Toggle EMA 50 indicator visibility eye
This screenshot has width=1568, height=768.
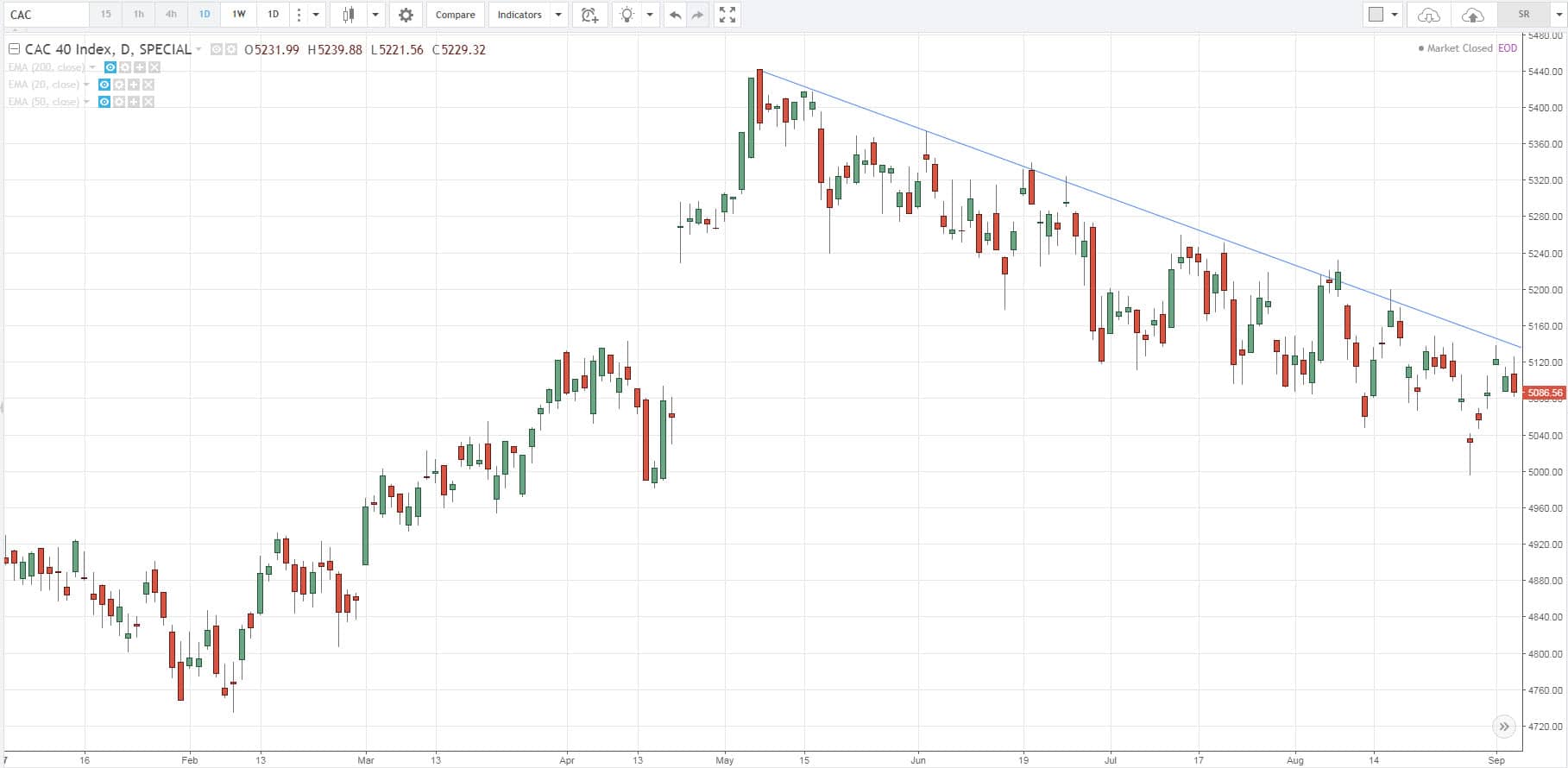click(104, 102)
